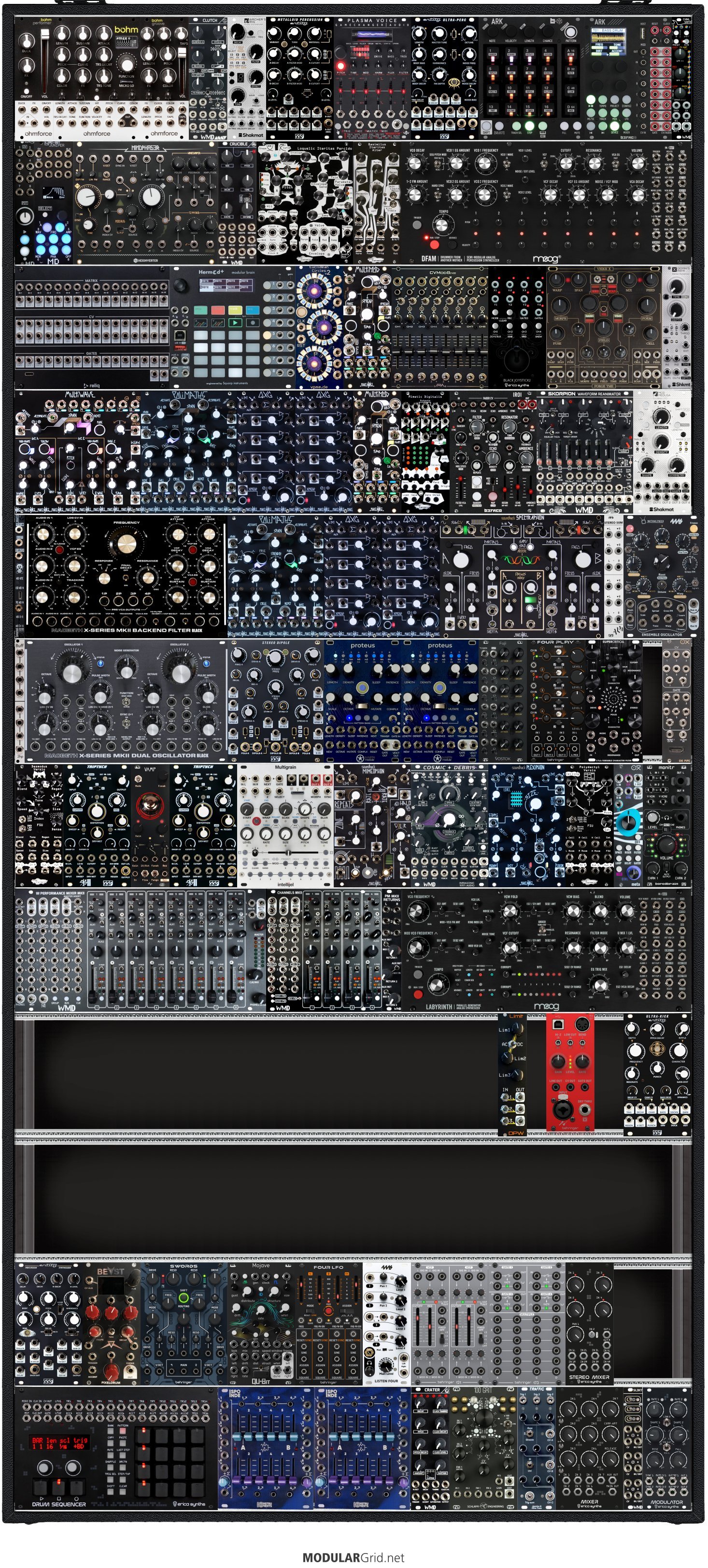The width and height of the screenshot is (708, 1568).
Task: Click the Drum Sequencer red LED display
Action: [59, 1442]
